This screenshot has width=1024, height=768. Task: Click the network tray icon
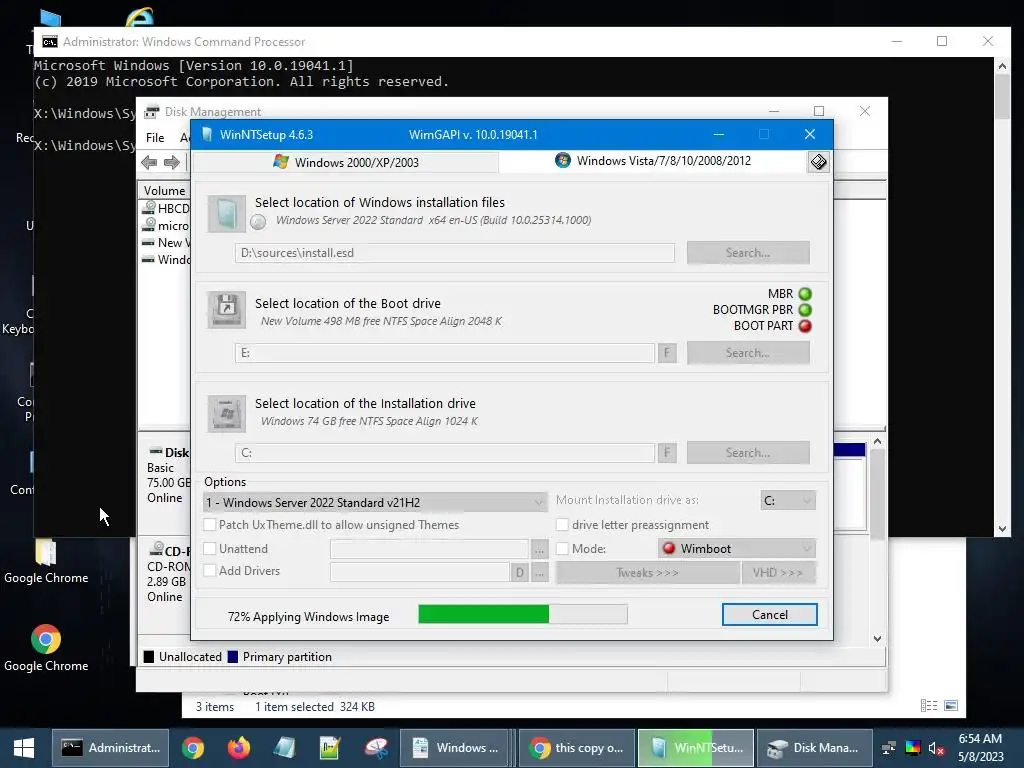click(x=889, y=748)
